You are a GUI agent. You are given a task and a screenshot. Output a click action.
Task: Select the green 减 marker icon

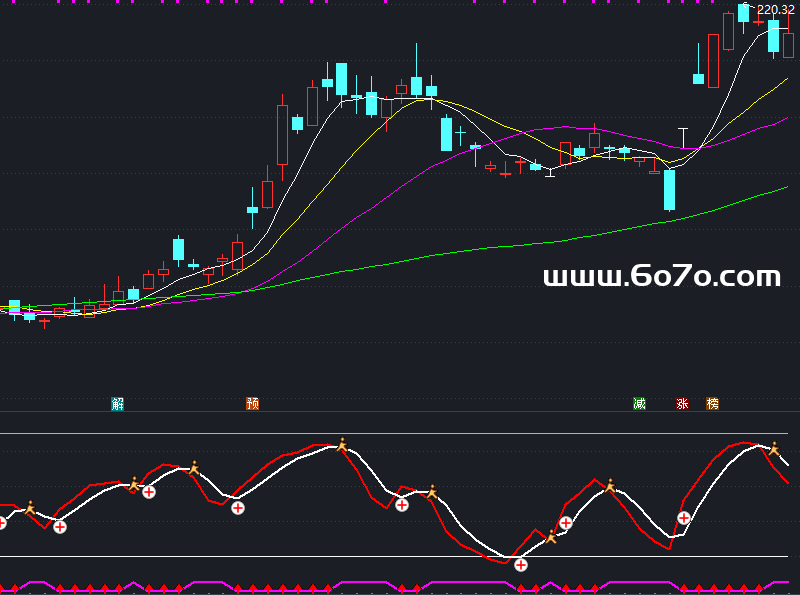[639, 404]
